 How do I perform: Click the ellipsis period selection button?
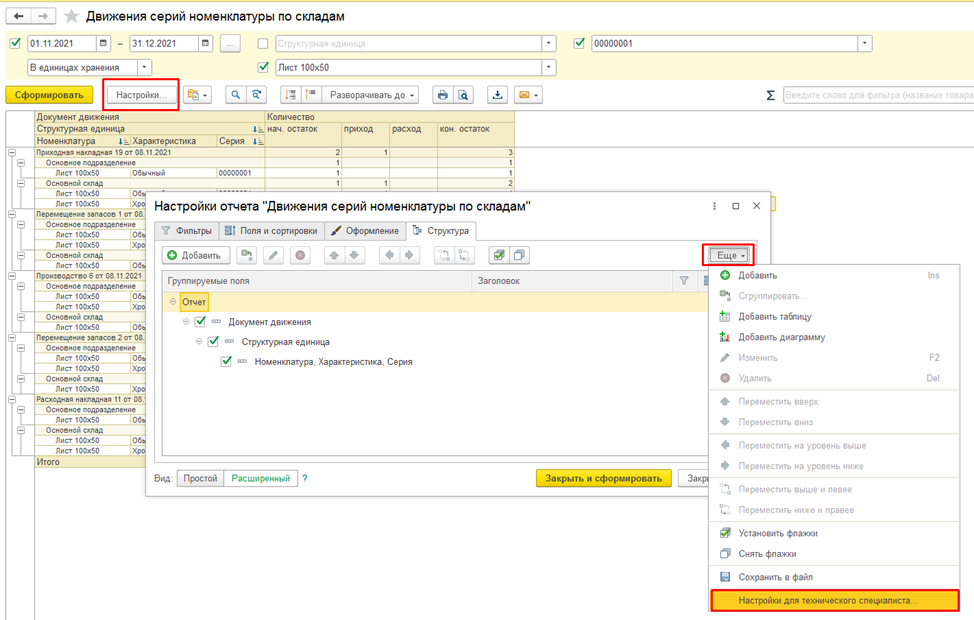[230, 43]
